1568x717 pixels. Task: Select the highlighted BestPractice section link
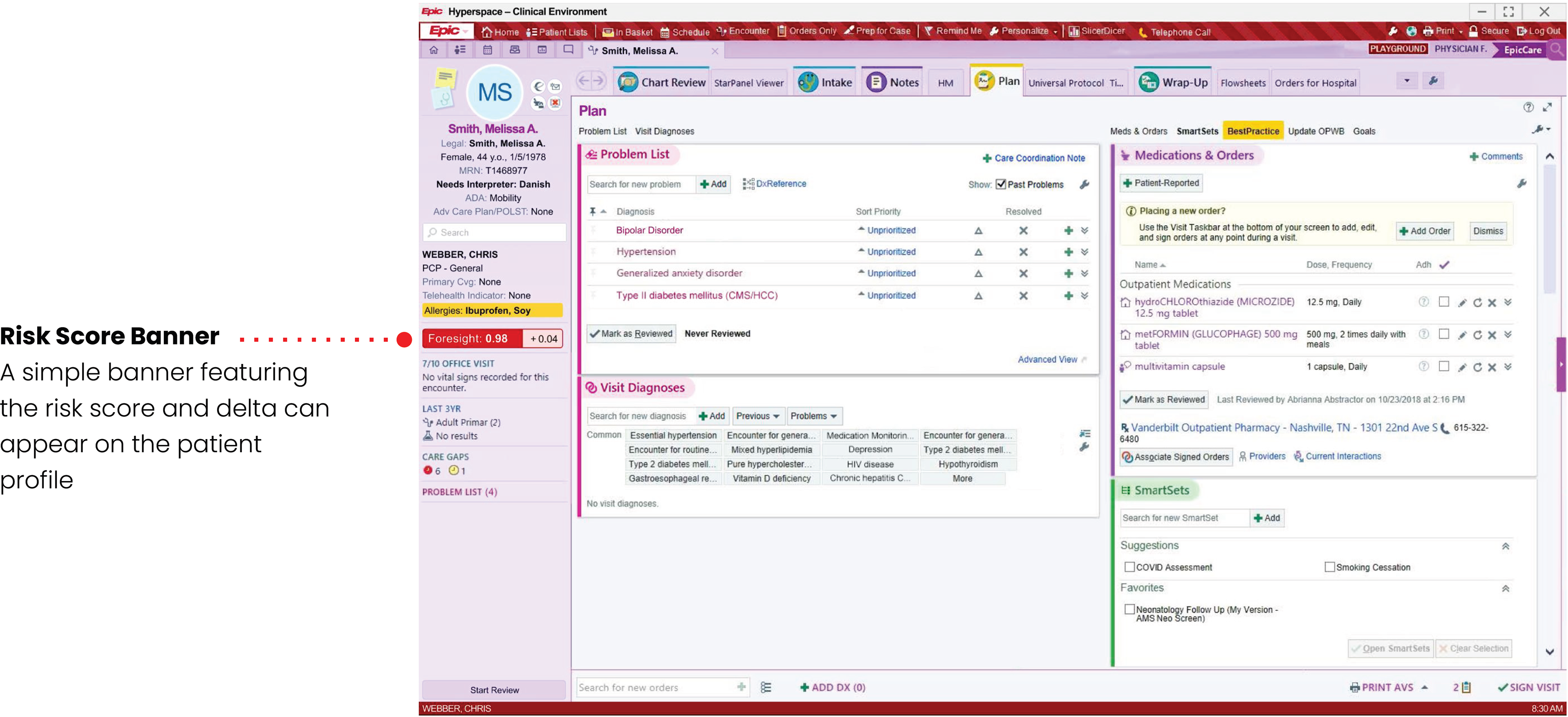point(1253,131)
